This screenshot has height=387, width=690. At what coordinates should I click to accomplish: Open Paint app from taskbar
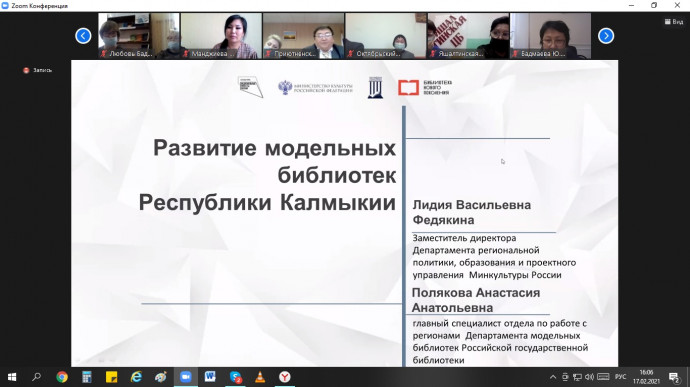(x=161, y=377)
